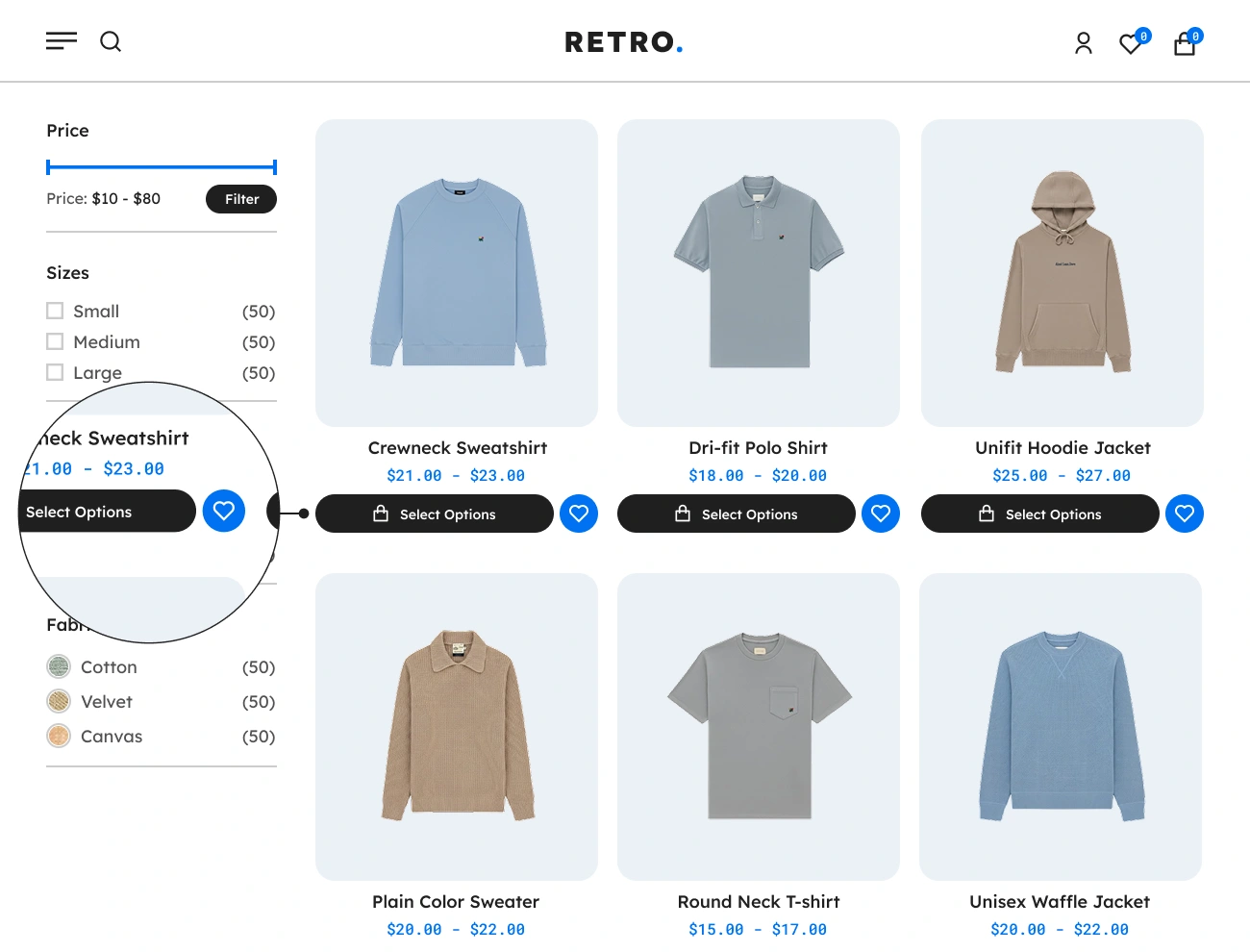Click the Price section heading

[67, 131]
